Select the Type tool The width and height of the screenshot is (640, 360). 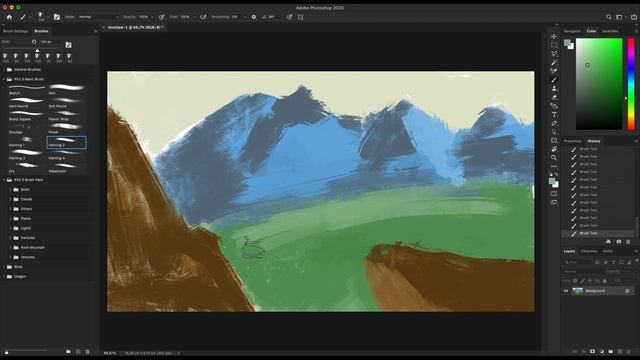[x=554, y=115]
